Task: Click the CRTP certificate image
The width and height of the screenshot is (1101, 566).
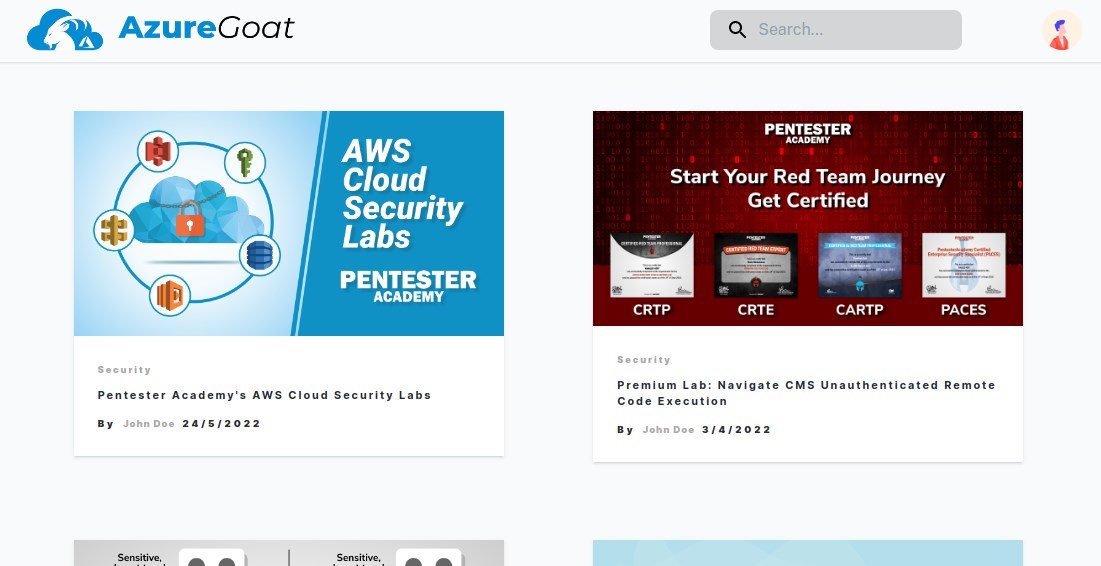Action: pos(652,265)
